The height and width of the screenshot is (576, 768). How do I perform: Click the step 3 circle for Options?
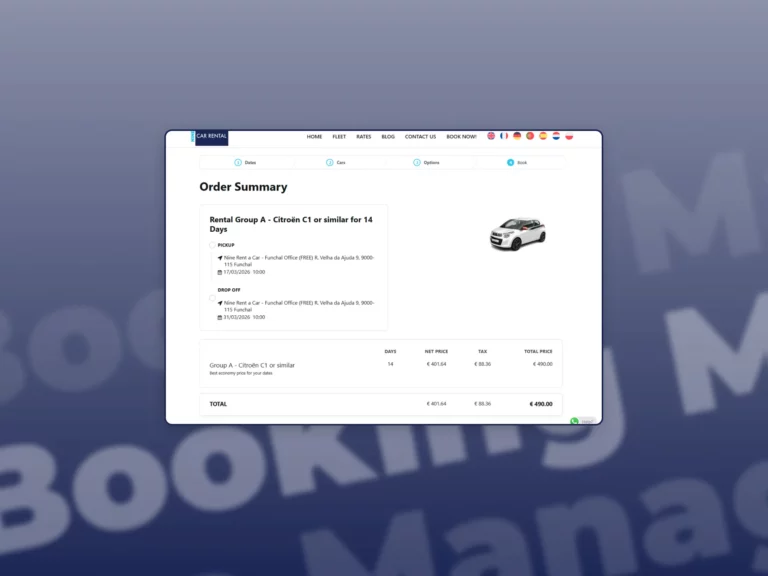[x=417, y=163]
